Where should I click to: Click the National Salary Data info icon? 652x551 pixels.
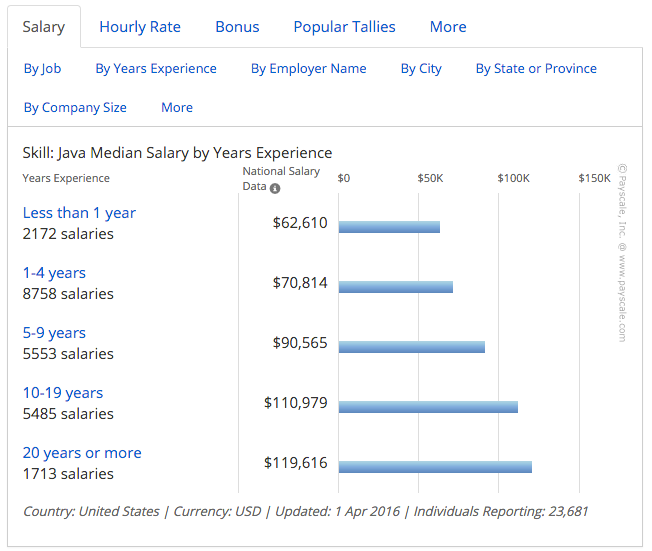[275, 188]
